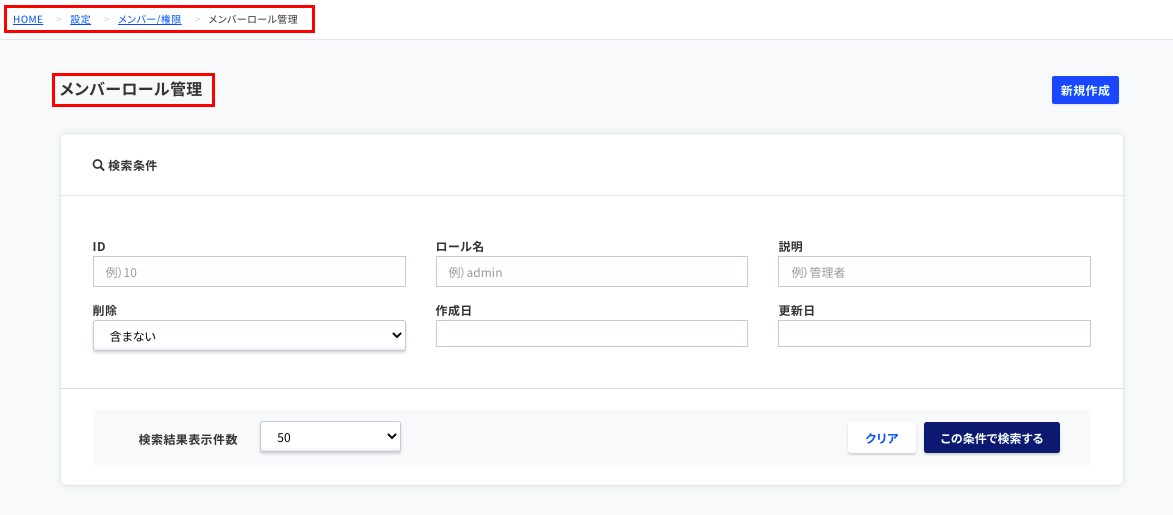Focus the ID input field

(x=249, y=272)
